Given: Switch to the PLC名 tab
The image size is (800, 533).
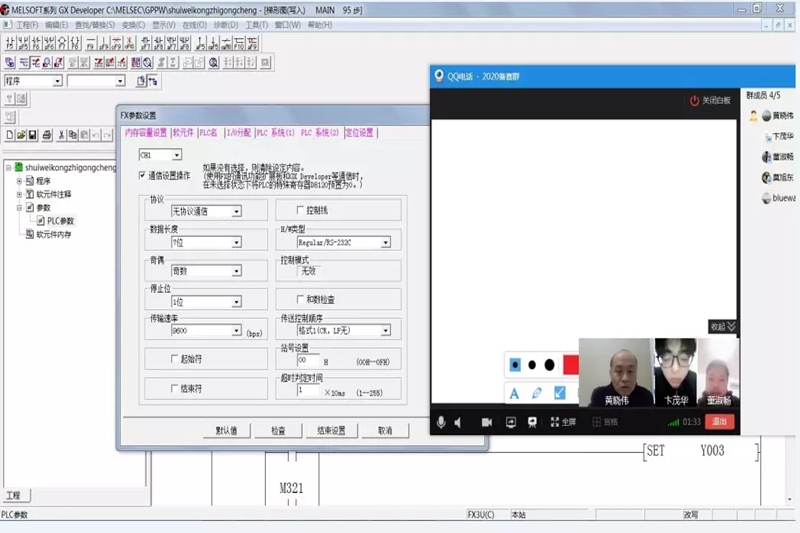Looking at the screenshot, I should click(x=208, y=133).
